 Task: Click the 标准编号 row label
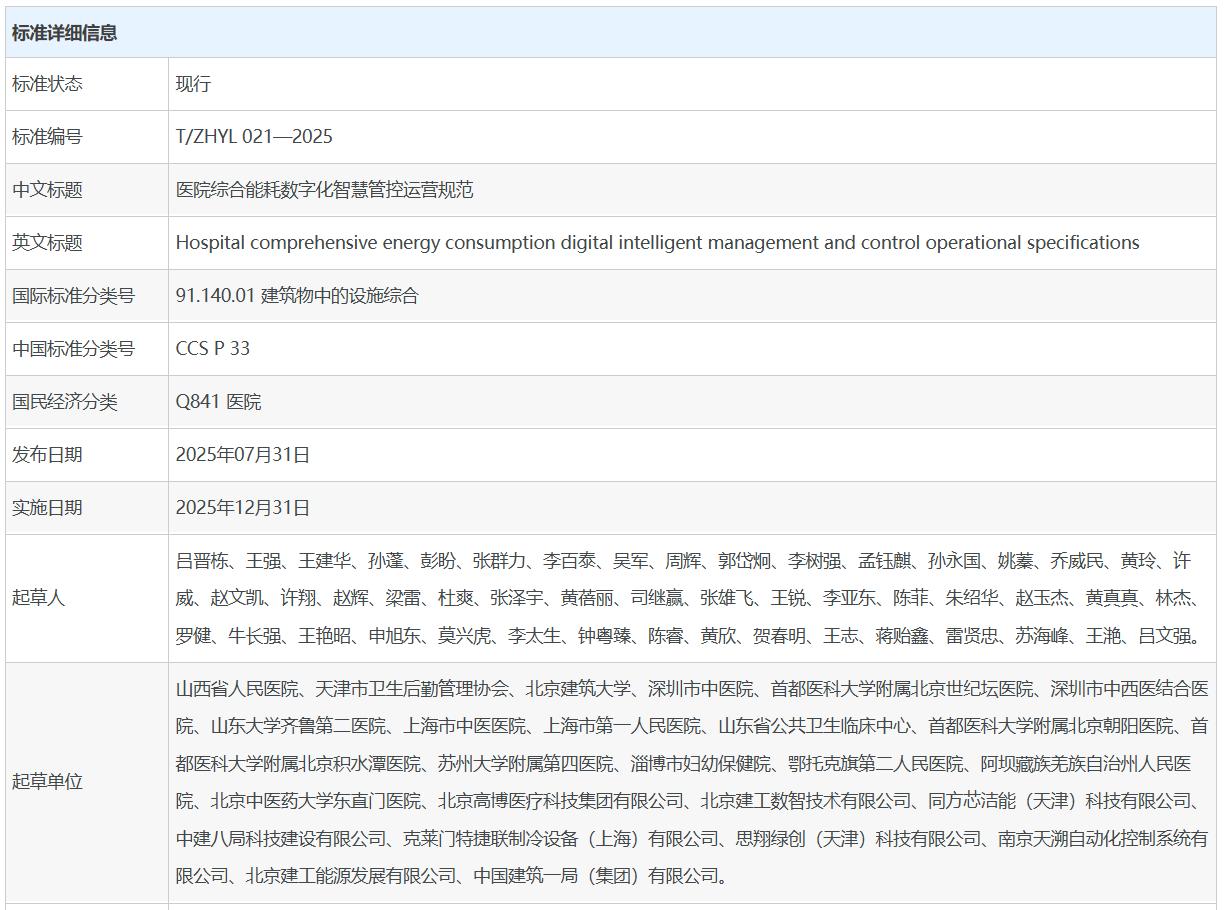pos(47,137)
